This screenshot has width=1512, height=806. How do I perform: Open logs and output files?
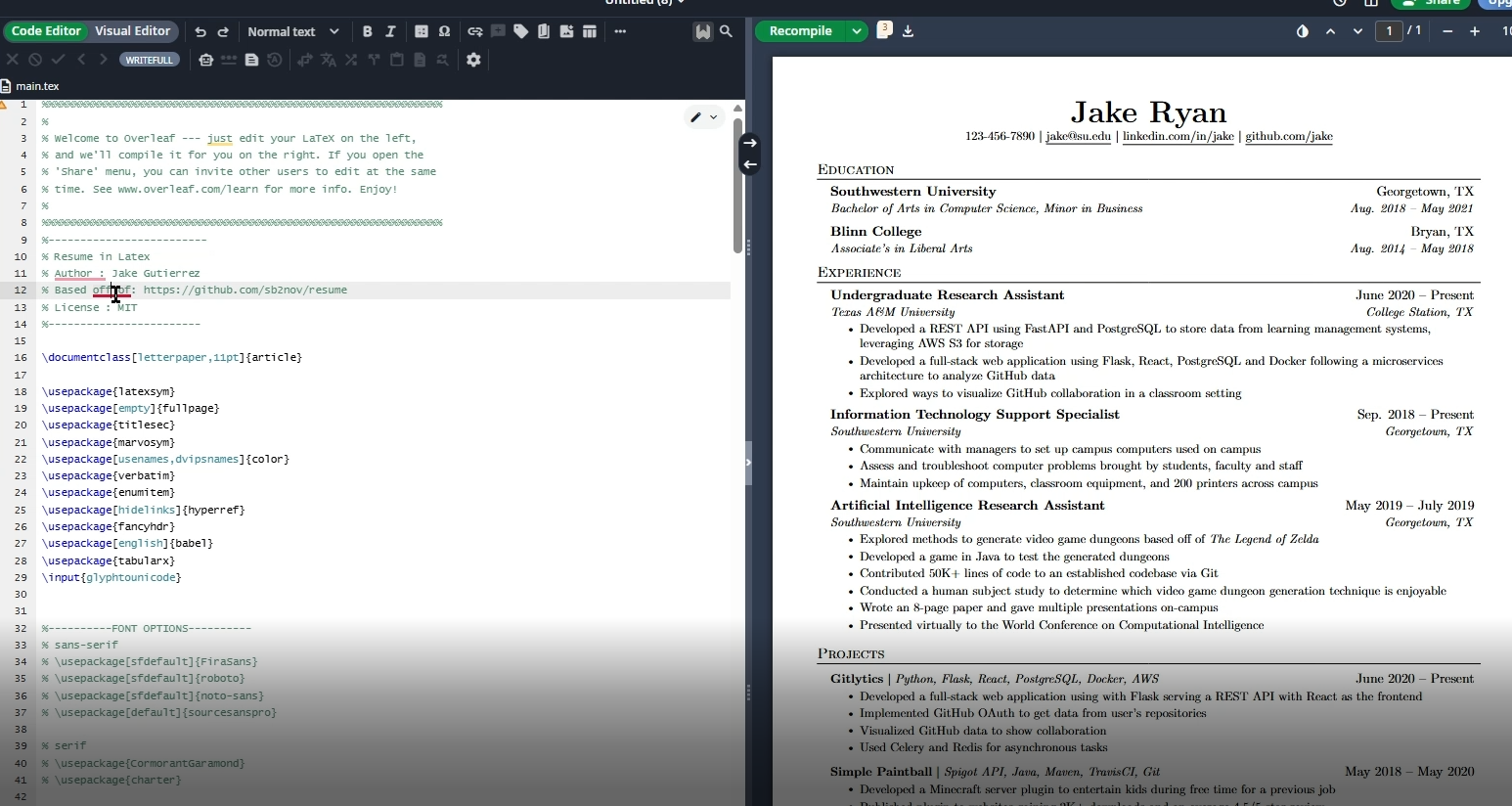point(884,30)
